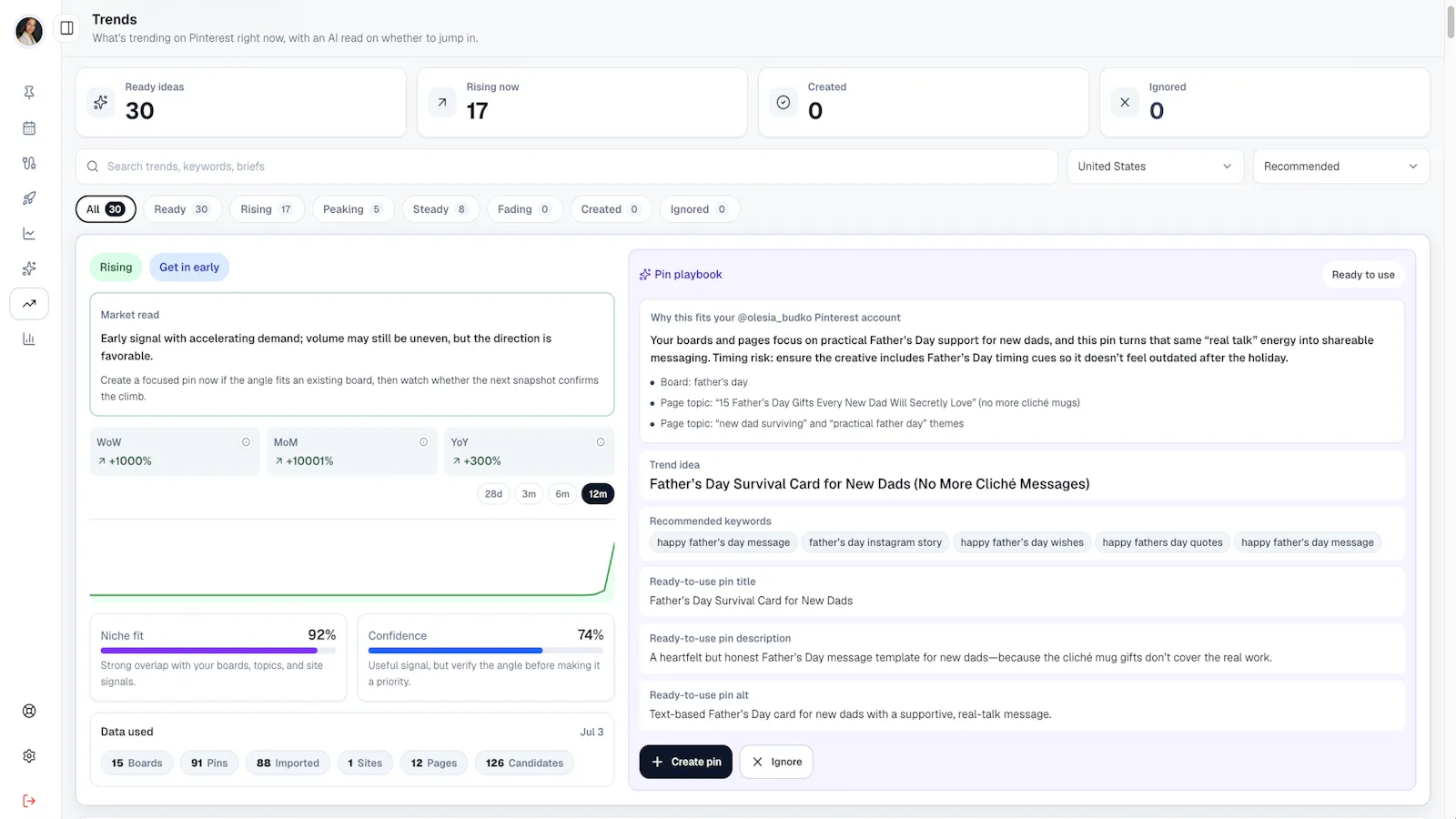Switch chart range to 28d
The width and height of the screenshot is (1456, 819).
[x=493, y=494]
